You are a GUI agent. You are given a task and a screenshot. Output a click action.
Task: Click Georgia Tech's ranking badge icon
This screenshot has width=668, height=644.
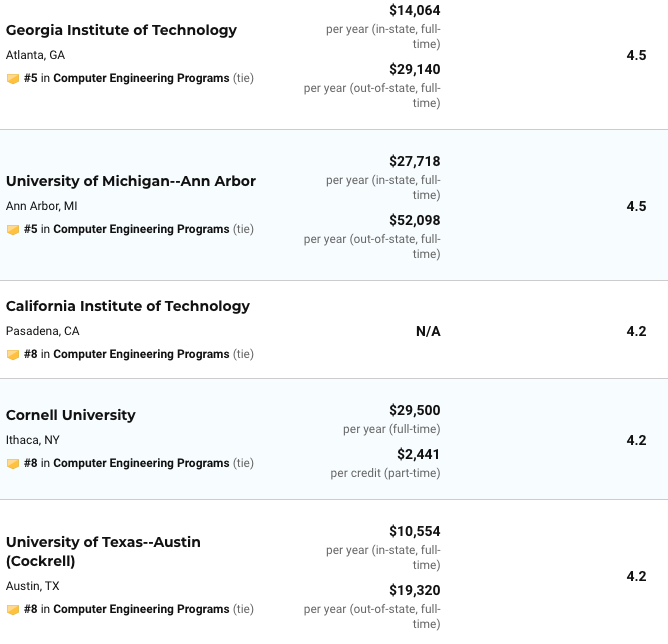[13, 78]
